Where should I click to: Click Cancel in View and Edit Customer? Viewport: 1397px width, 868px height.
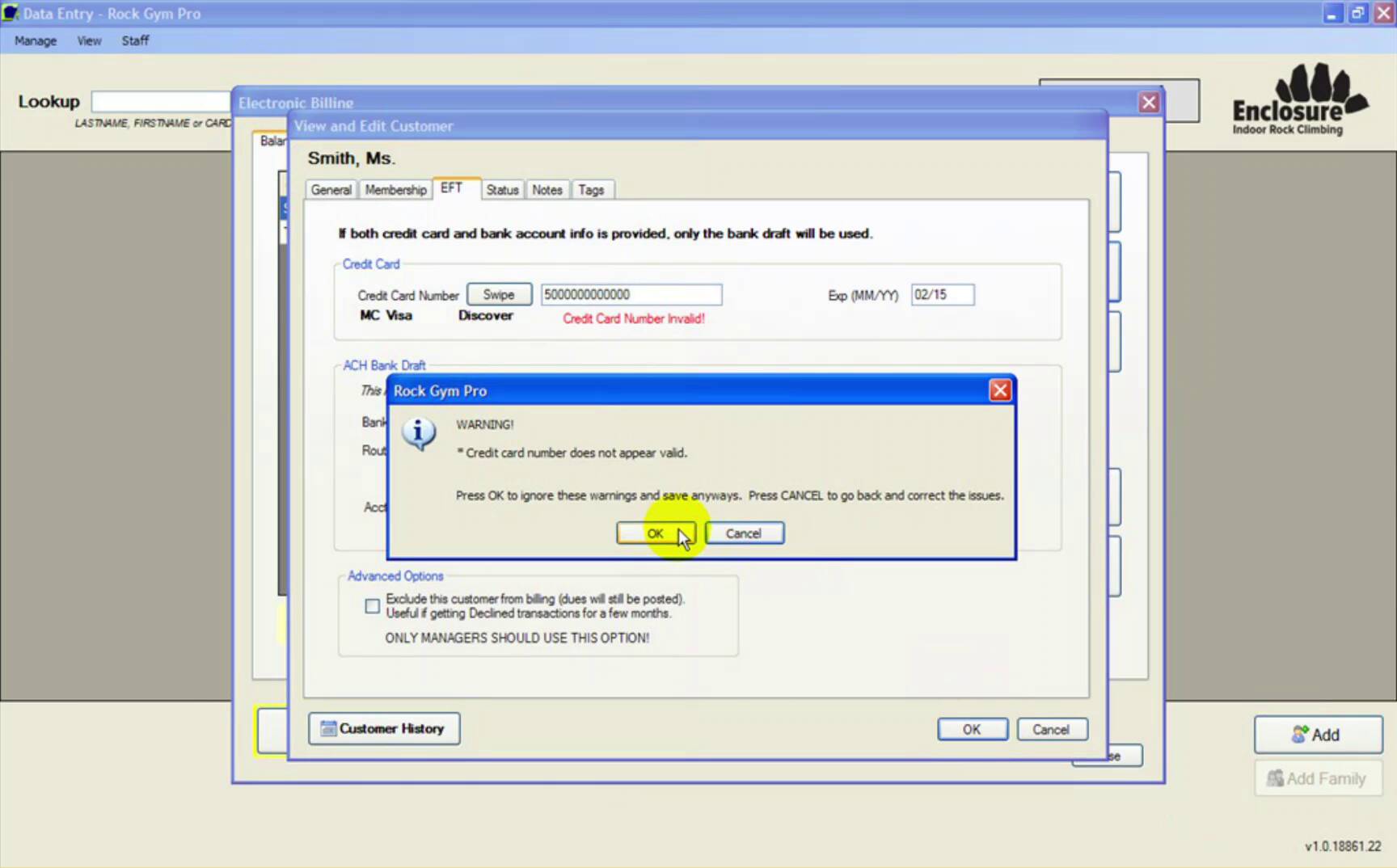pos(1051,730)
